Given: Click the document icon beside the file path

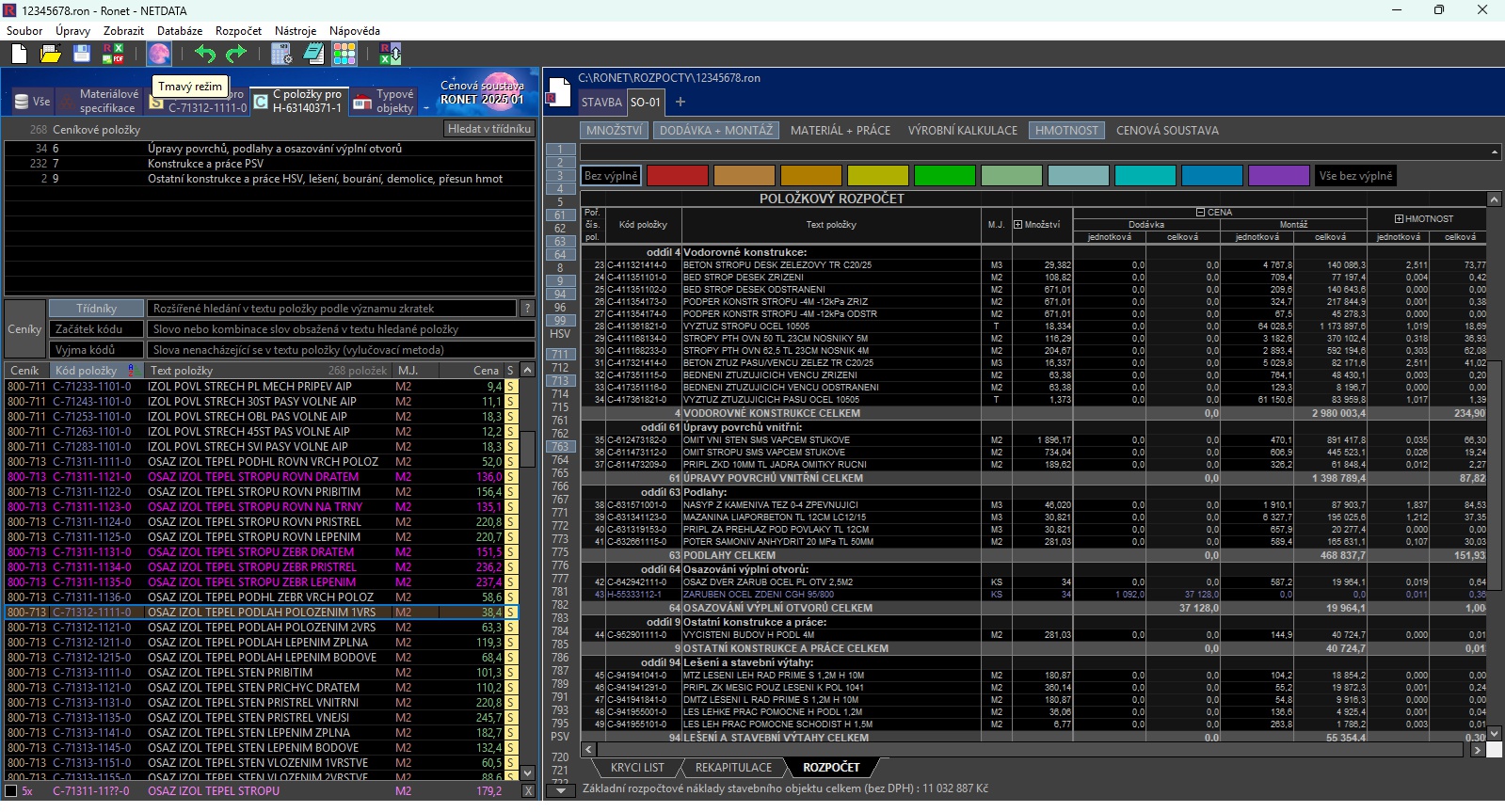Looking at the screenshot, I should click(556, 92).
